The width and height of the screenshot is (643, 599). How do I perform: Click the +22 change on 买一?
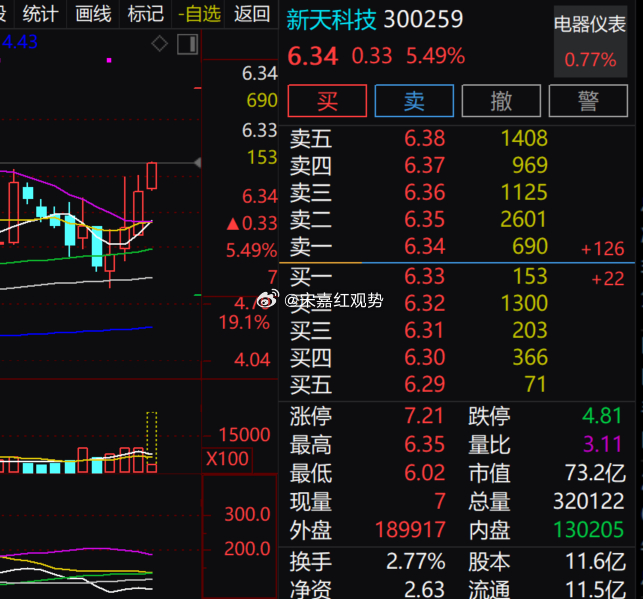click(x=607, y=279)
